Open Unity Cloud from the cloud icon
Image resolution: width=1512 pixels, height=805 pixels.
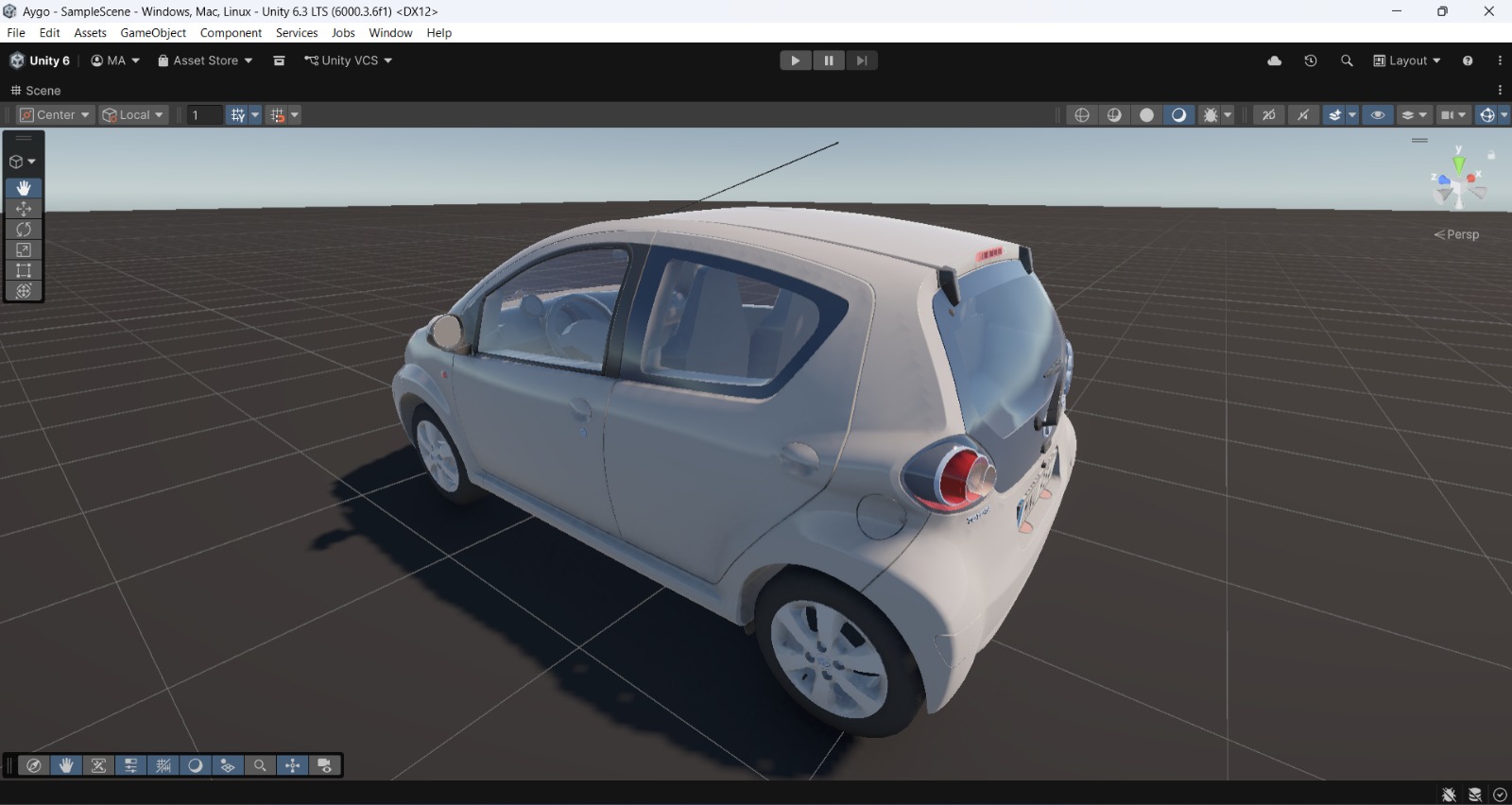(1275, 60)
